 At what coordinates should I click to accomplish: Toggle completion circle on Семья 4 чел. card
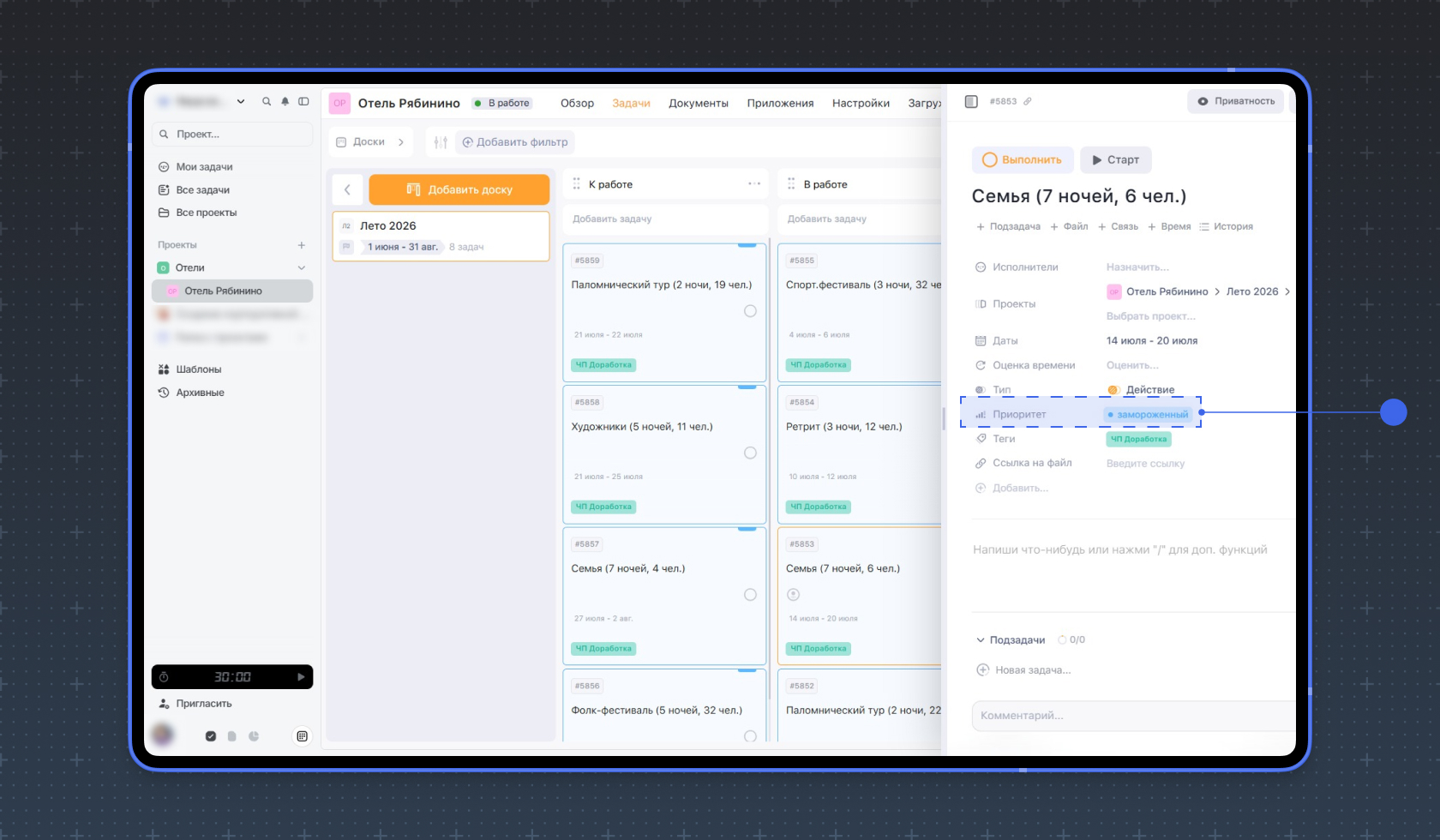click(750, 595)
